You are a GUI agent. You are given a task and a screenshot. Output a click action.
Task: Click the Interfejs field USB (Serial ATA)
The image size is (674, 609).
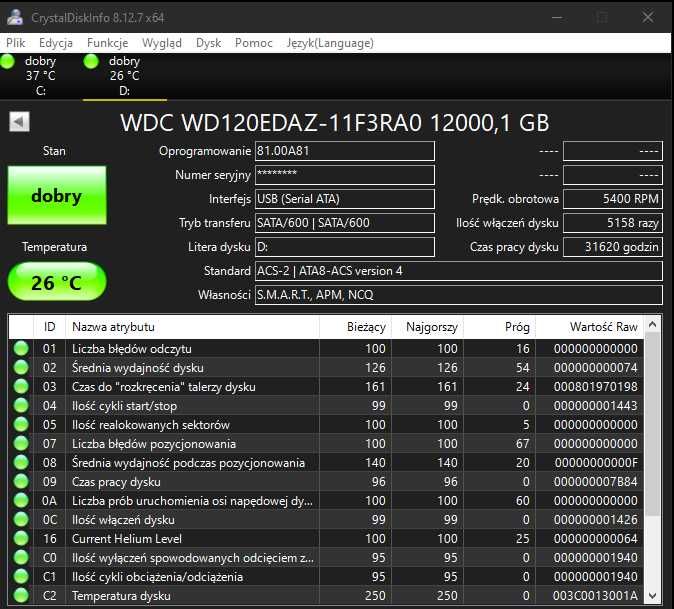point(345,199)
